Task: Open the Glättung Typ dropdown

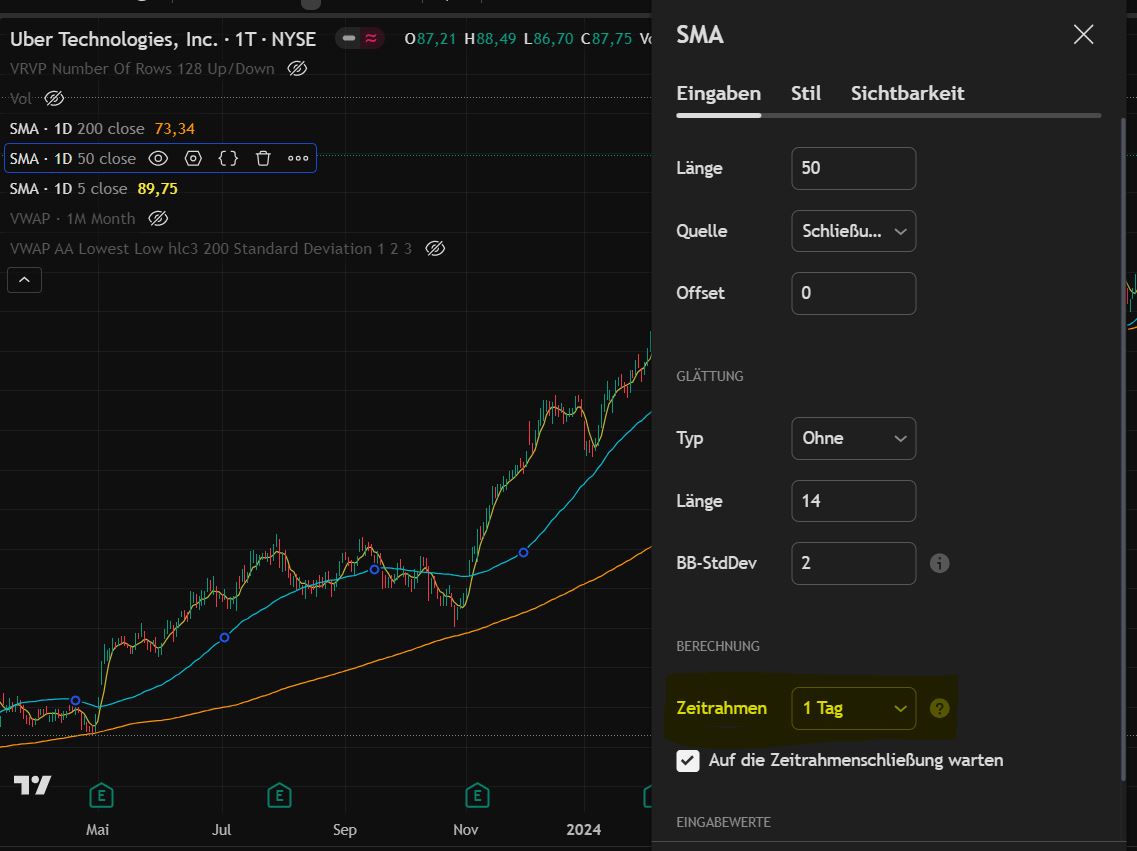Action: pos(853,439)
